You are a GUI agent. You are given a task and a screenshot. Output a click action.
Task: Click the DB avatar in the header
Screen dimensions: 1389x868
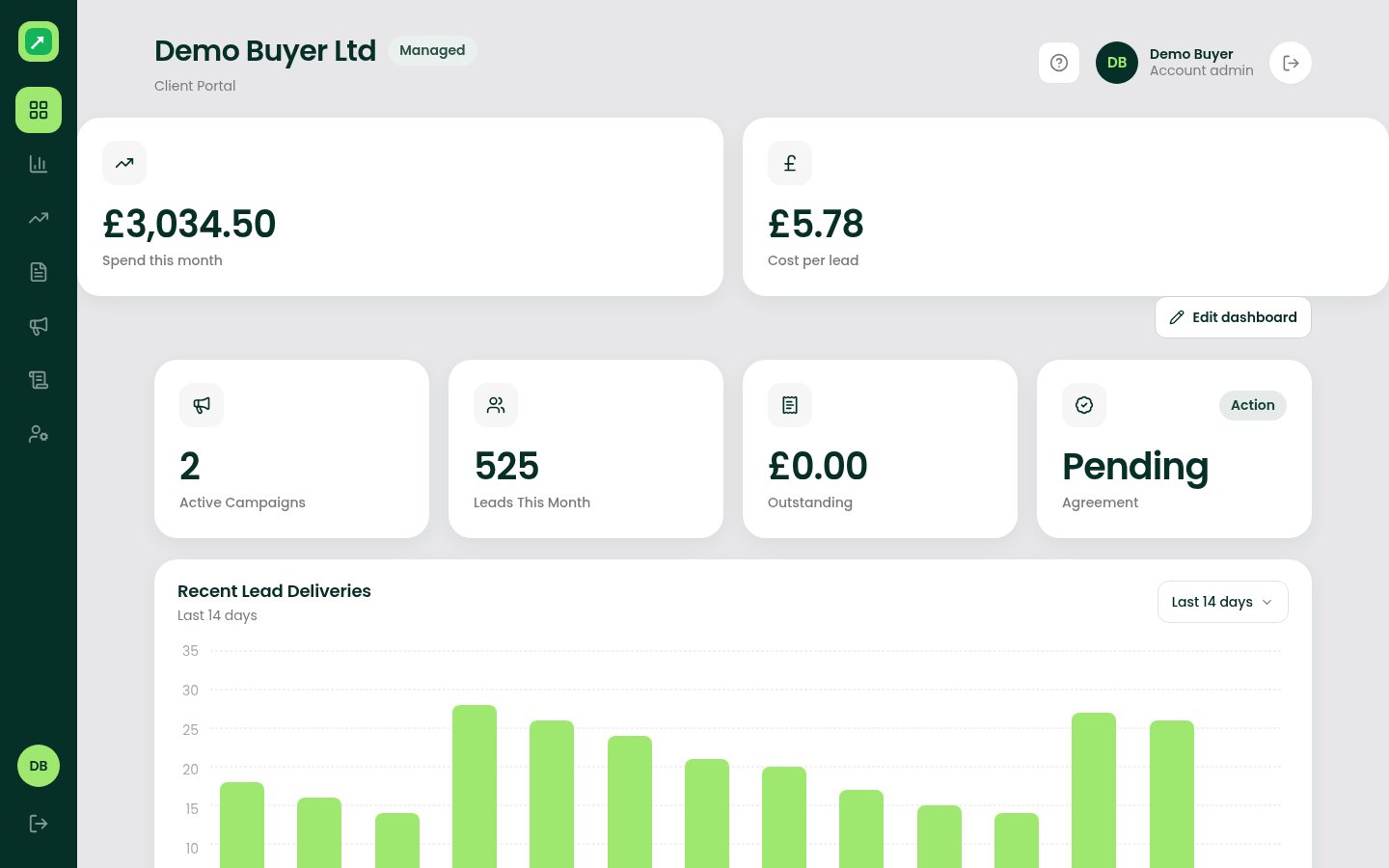click(1117, 63)
